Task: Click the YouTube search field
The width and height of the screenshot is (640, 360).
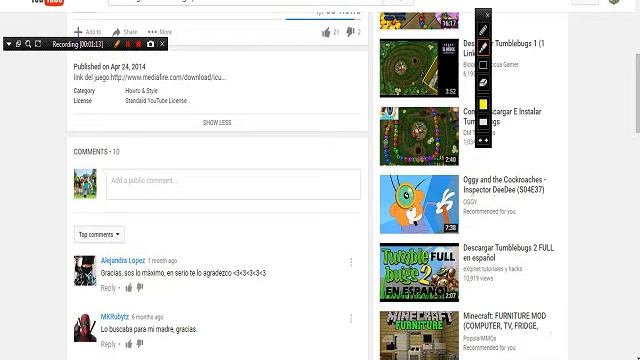Action: (245, 2)
